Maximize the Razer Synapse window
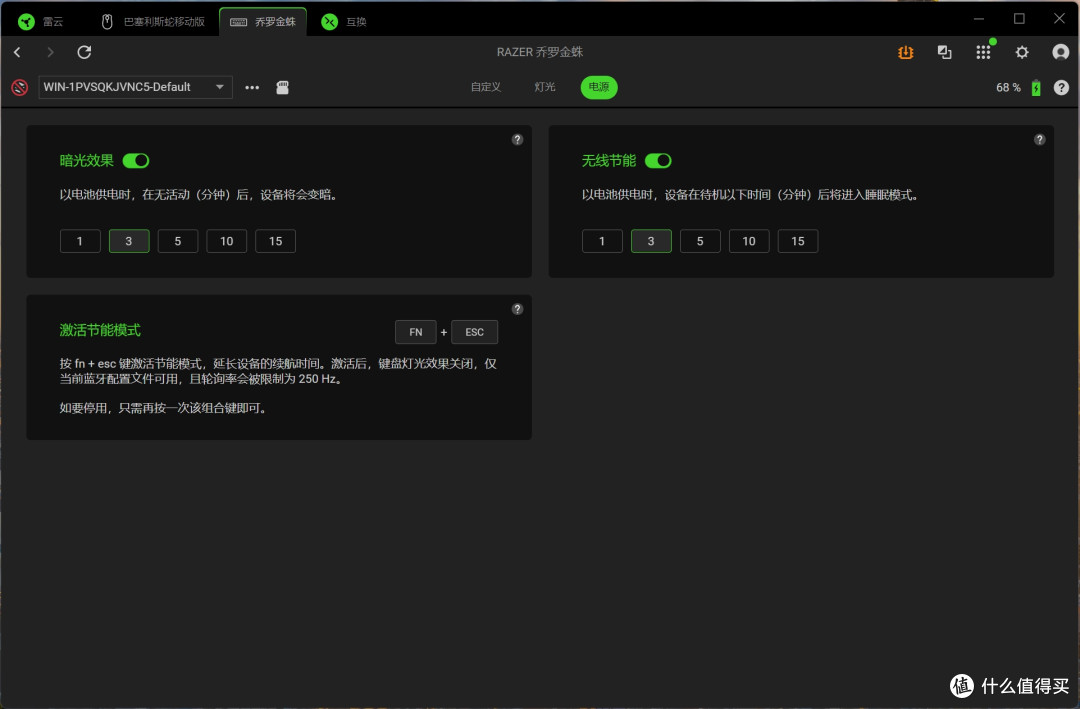Image resolution: width=1080 pixels, height=709 pixels. coord(1019,19)
